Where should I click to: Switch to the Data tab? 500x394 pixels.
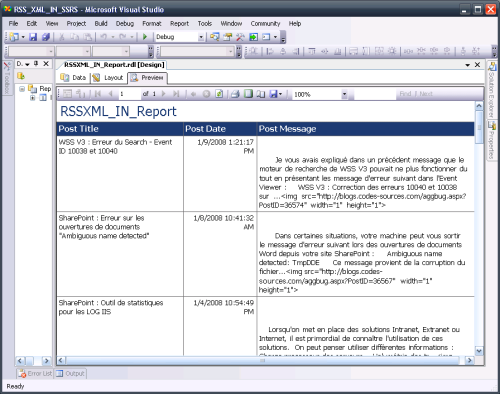pyautogui.click(x=73, y=78)
